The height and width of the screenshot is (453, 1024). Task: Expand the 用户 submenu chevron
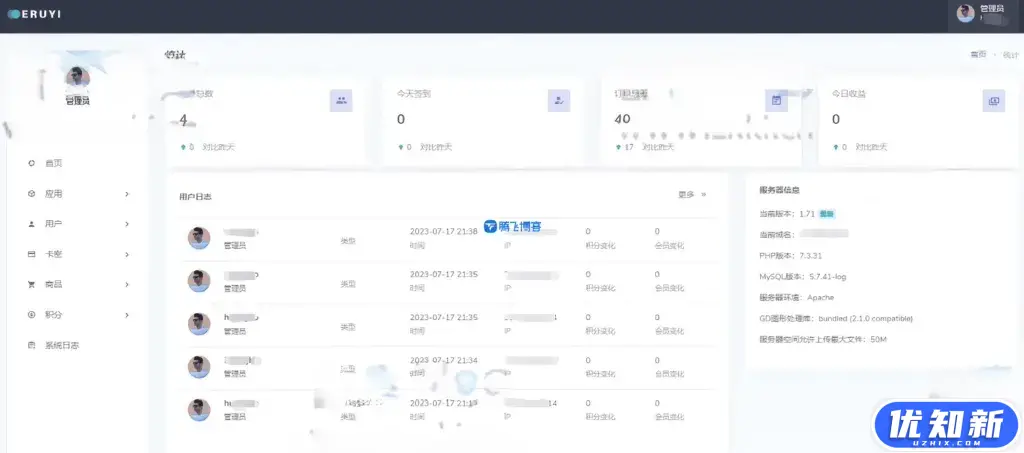(126, 224)
